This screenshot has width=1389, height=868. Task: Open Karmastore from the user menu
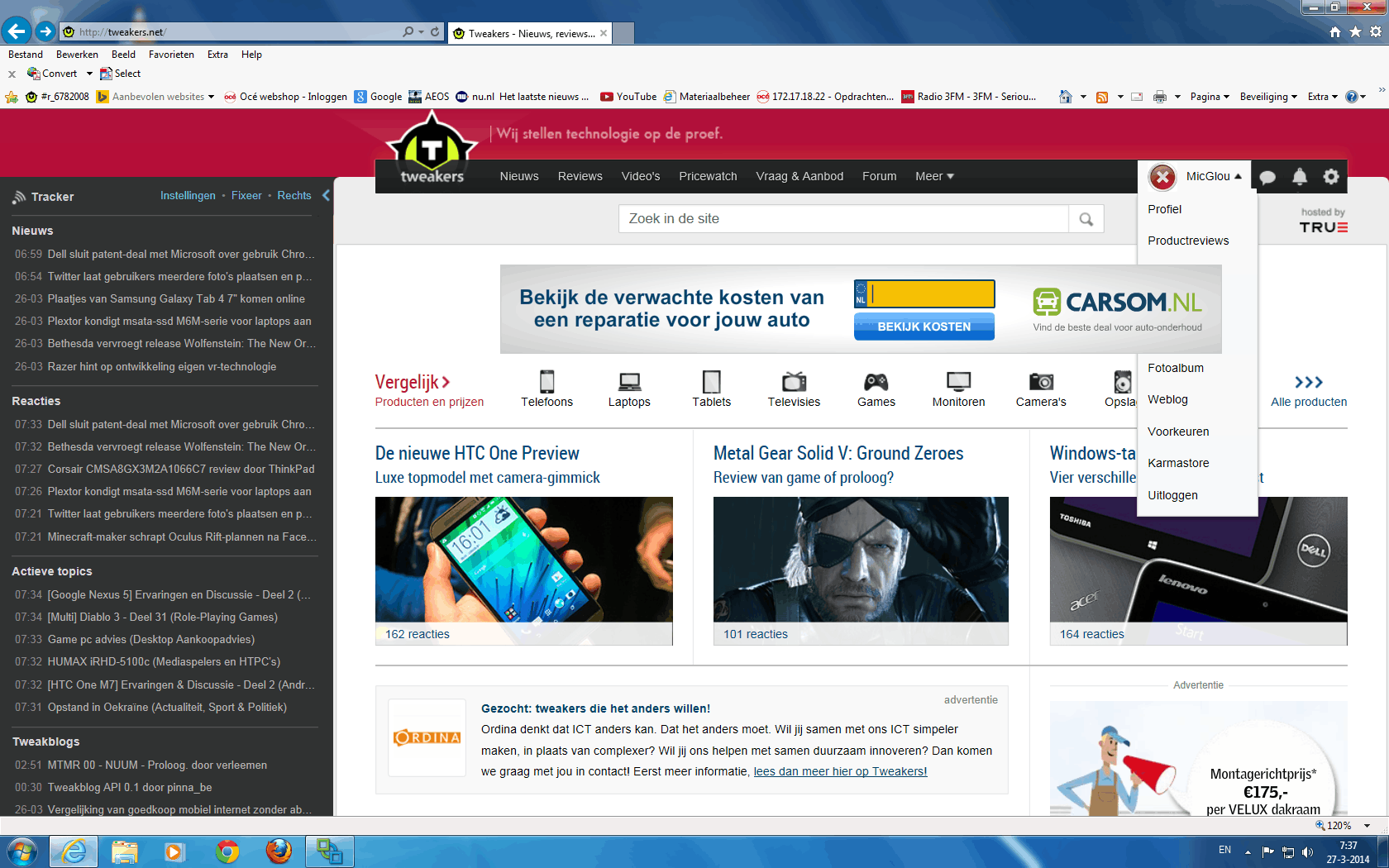click(1178, 463)
